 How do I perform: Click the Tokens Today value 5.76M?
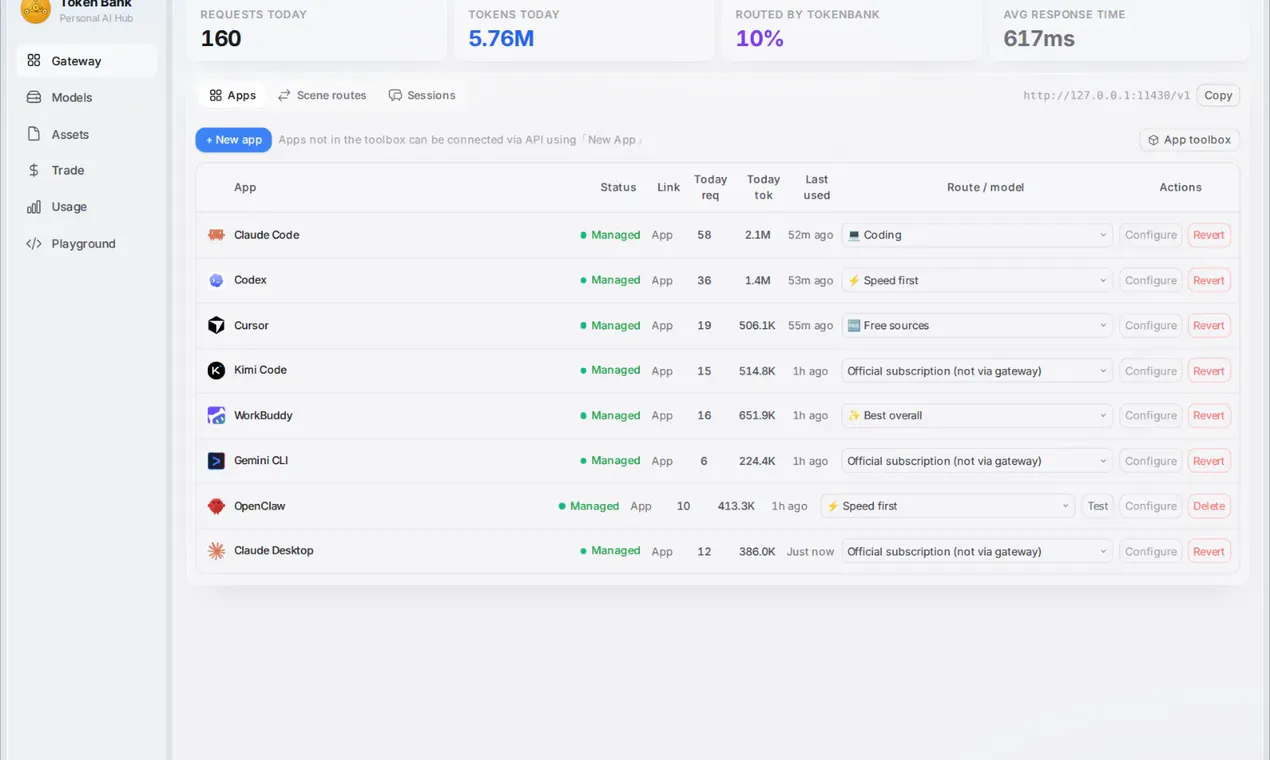[501, 39]
